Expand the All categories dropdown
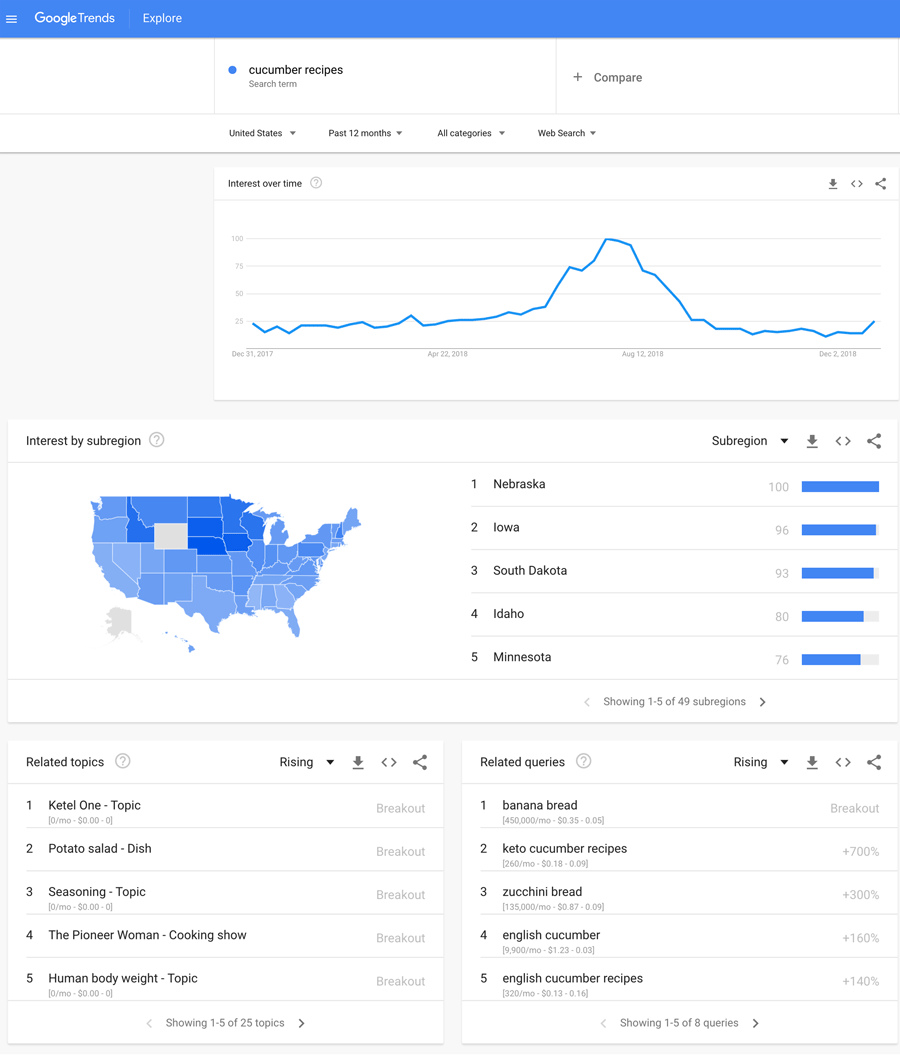 coord(470,133)
